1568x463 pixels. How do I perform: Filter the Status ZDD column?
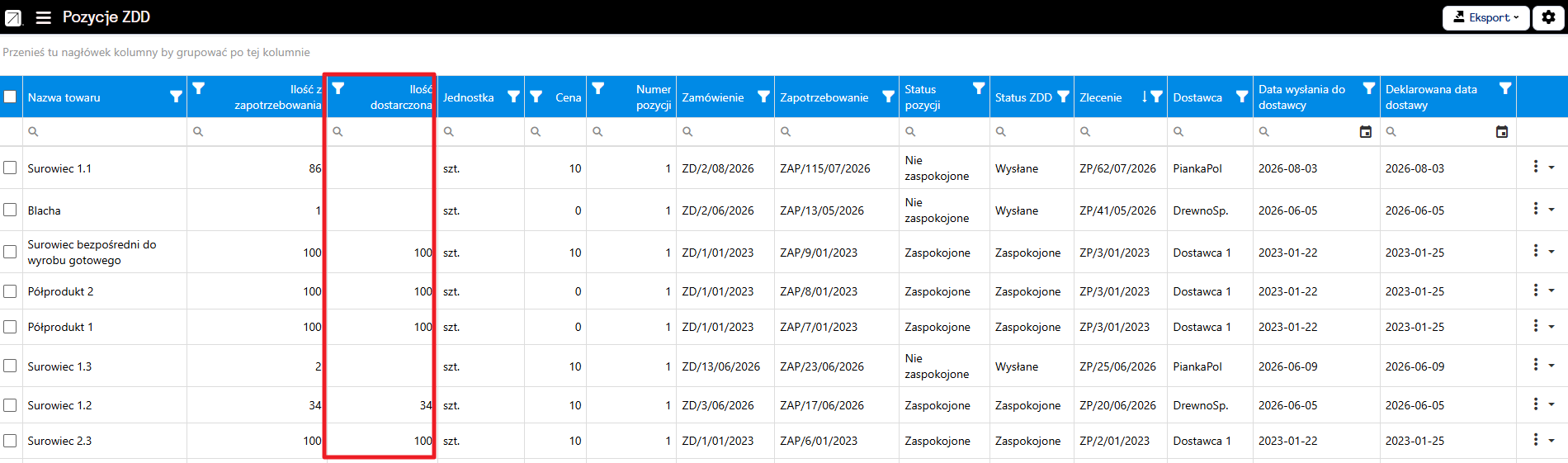pyautogui.click(x=1063, y=97)
